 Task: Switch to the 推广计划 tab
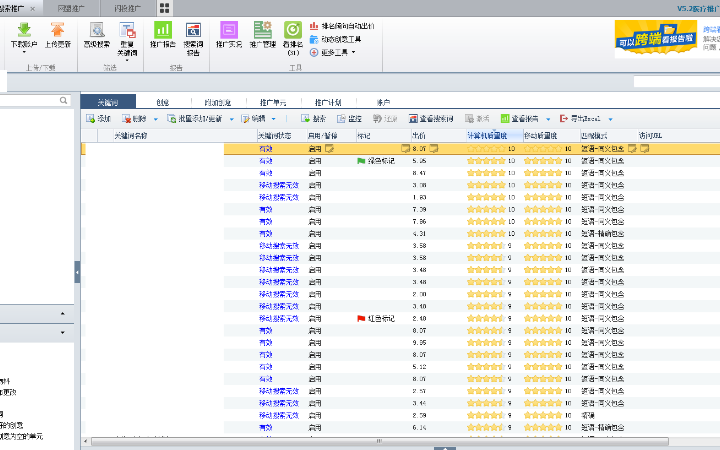(x=328, y=102)
